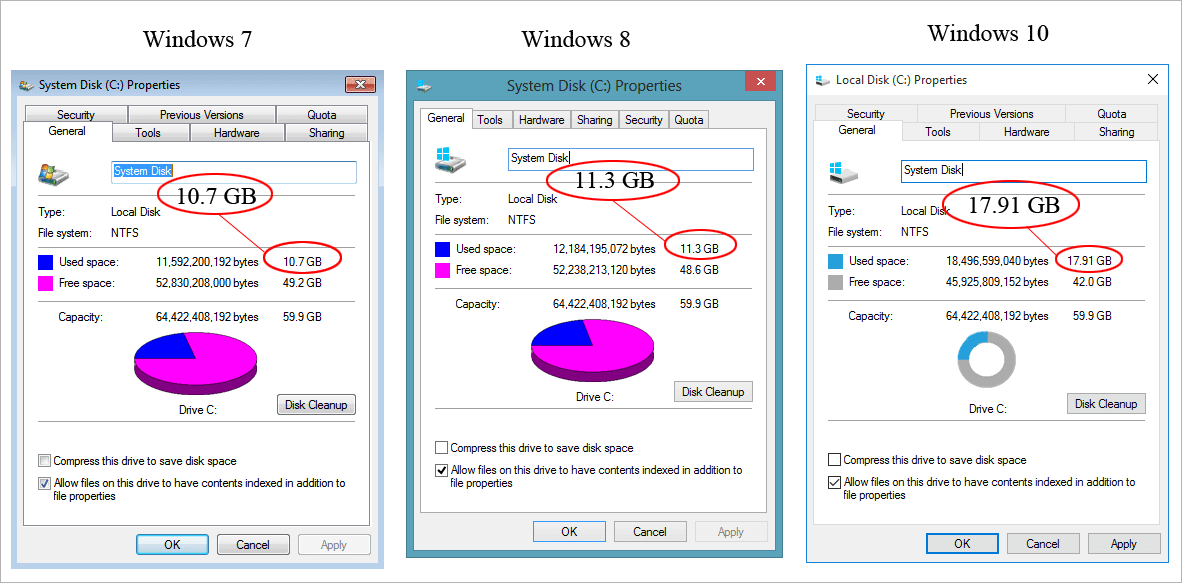Image resolution: width=1182 pixels, height=583 pixels.
Task: Uncheck Allow files indexed in Windows 10 dialog
Action: [834, 482]
